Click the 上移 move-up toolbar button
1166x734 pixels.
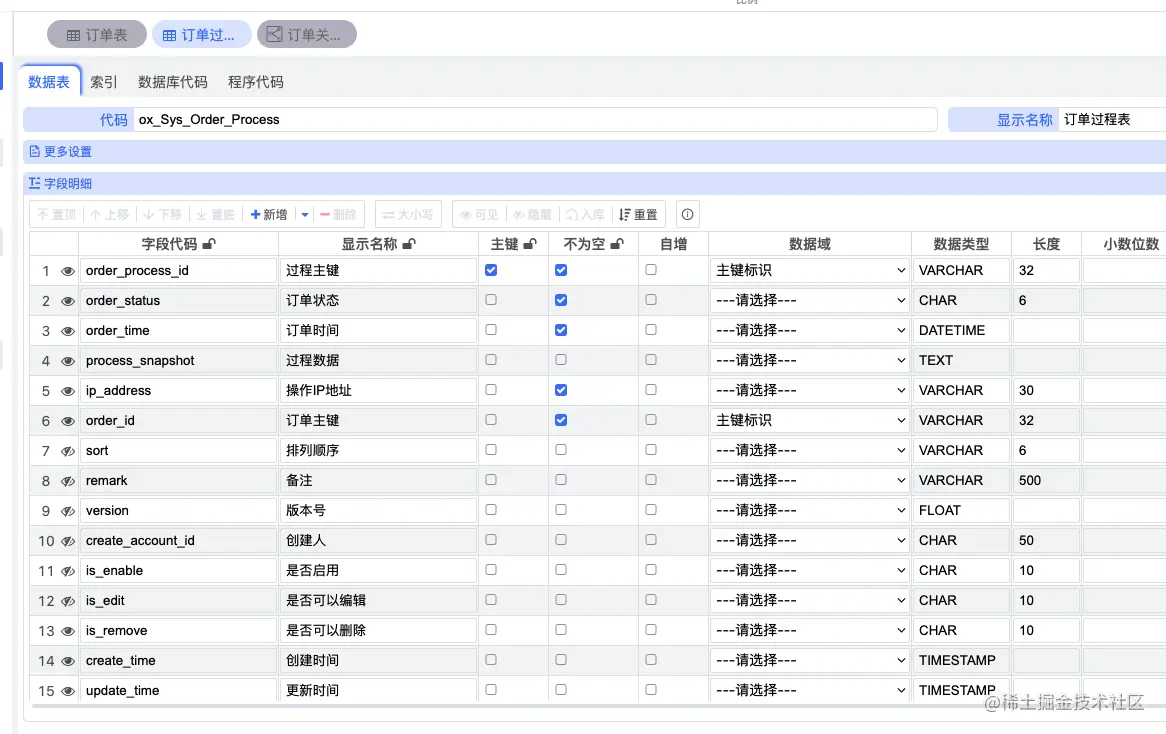(x=109, y=214)
